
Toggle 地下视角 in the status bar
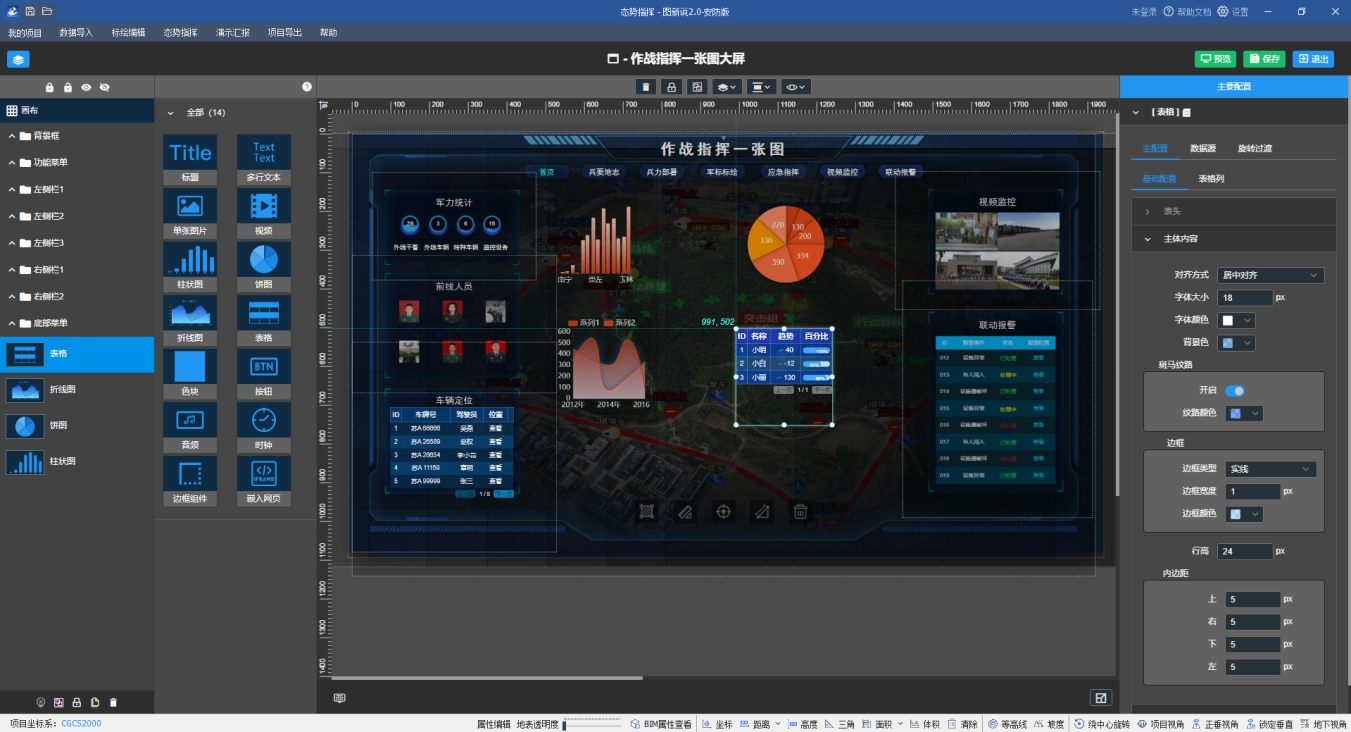pos(1323,724)
